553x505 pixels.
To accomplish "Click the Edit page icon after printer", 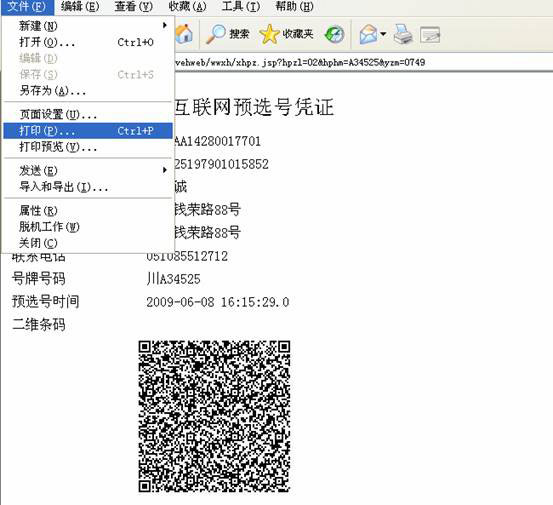I will [x=430, y=35].
